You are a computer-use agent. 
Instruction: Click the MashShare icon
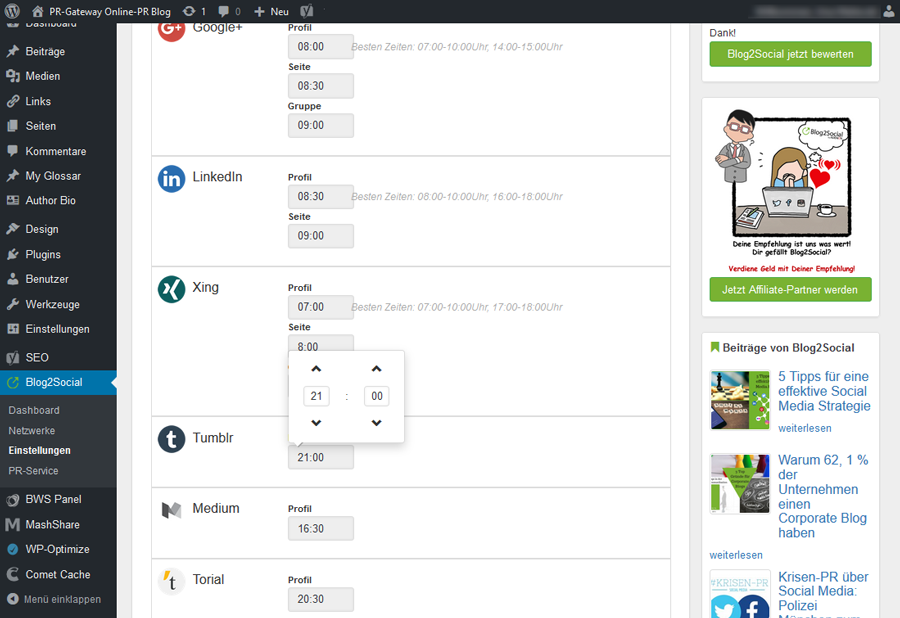click(x=13, y=524)
